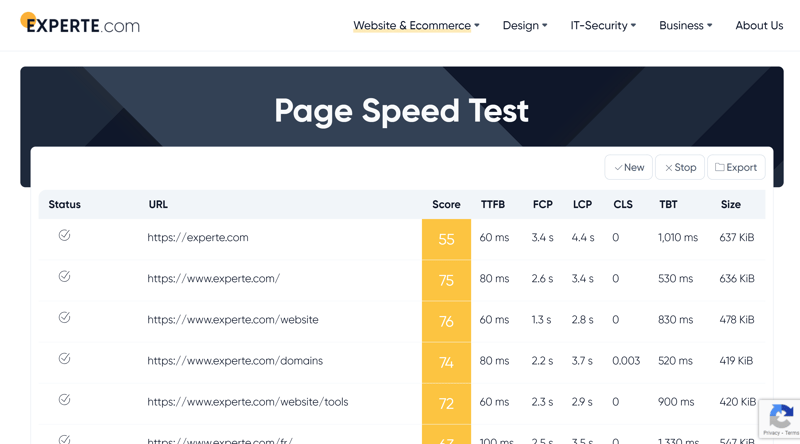
Task: Click status checkmark for /domains row
Action: click(x=64, y=359)
